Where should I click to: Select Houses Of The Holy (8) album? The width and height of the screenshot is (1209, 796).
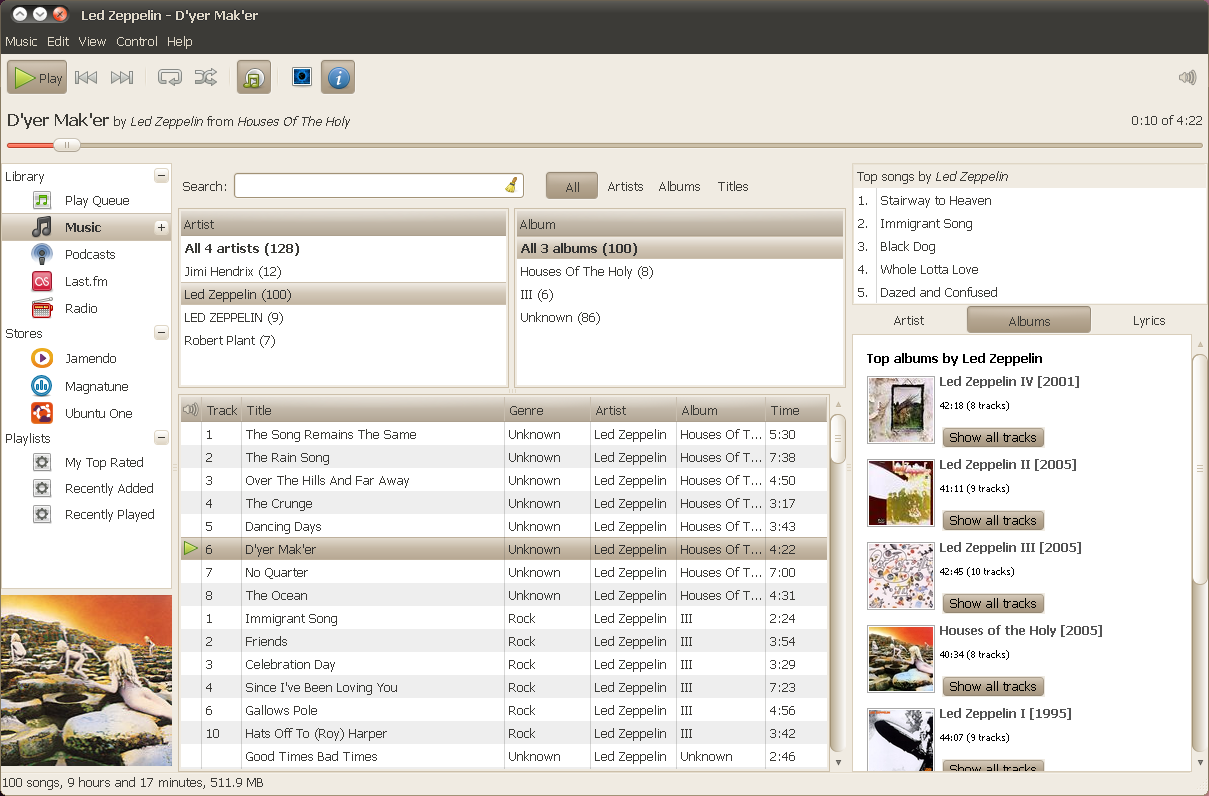click(680, 271)
